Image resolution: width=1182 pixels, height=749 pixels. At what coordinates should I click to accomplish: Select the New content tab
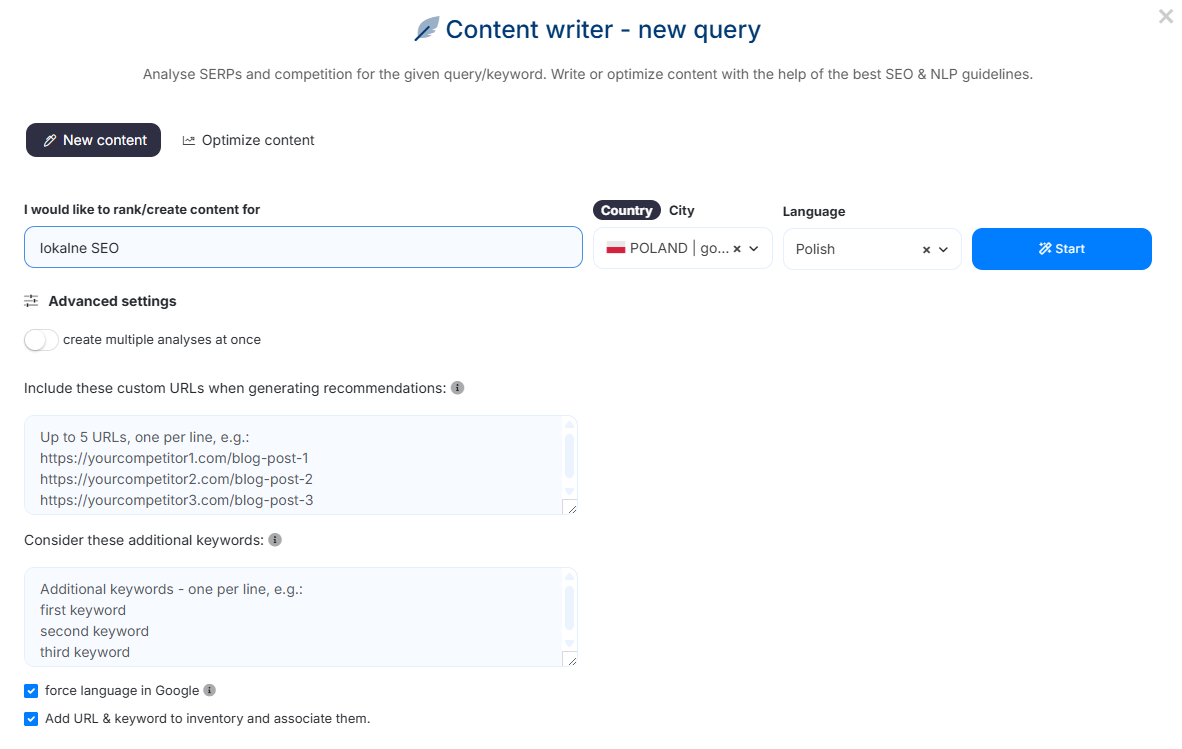pos(93,140)
